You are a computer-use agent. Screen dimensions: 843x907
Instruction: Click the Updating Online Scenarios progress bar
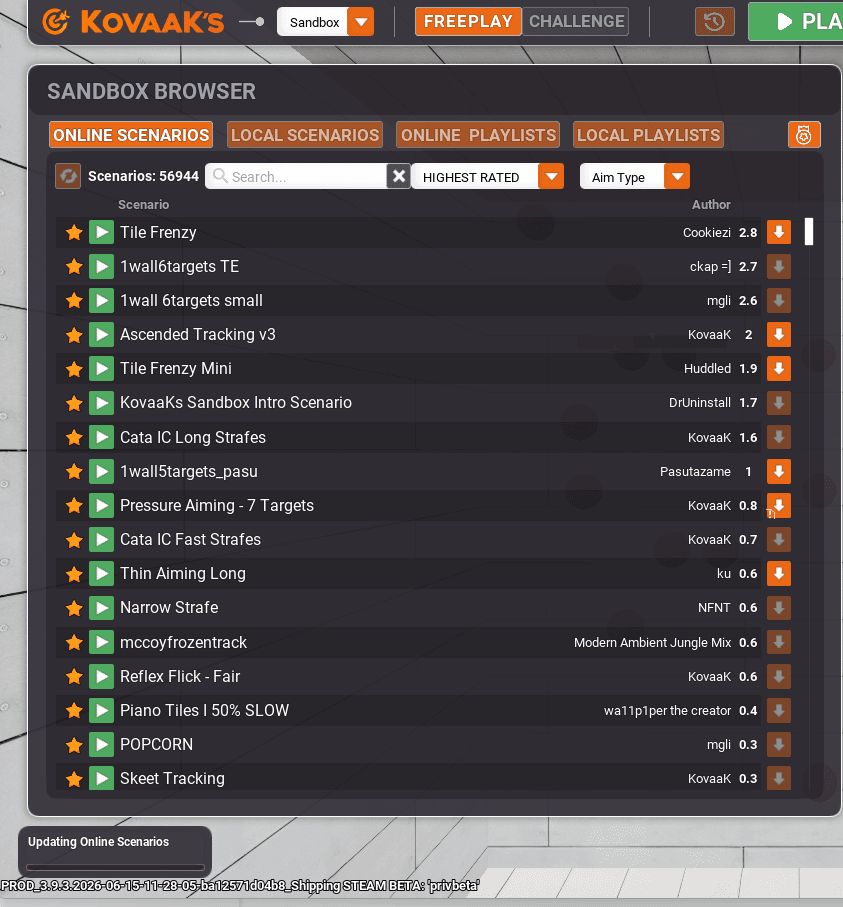tap(115, 867)
